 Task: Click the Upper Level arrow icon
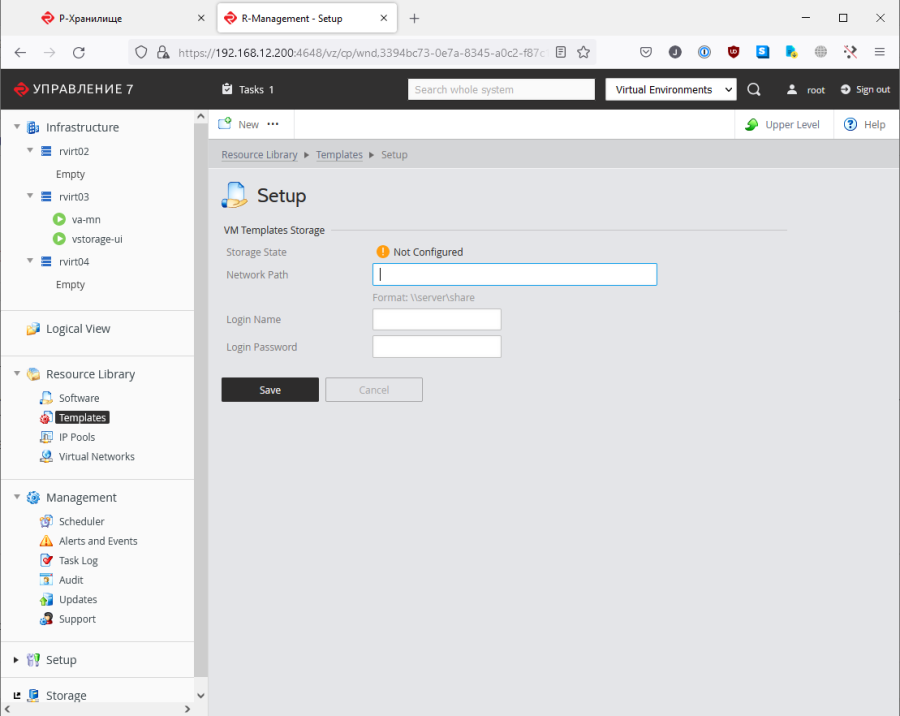751,125
